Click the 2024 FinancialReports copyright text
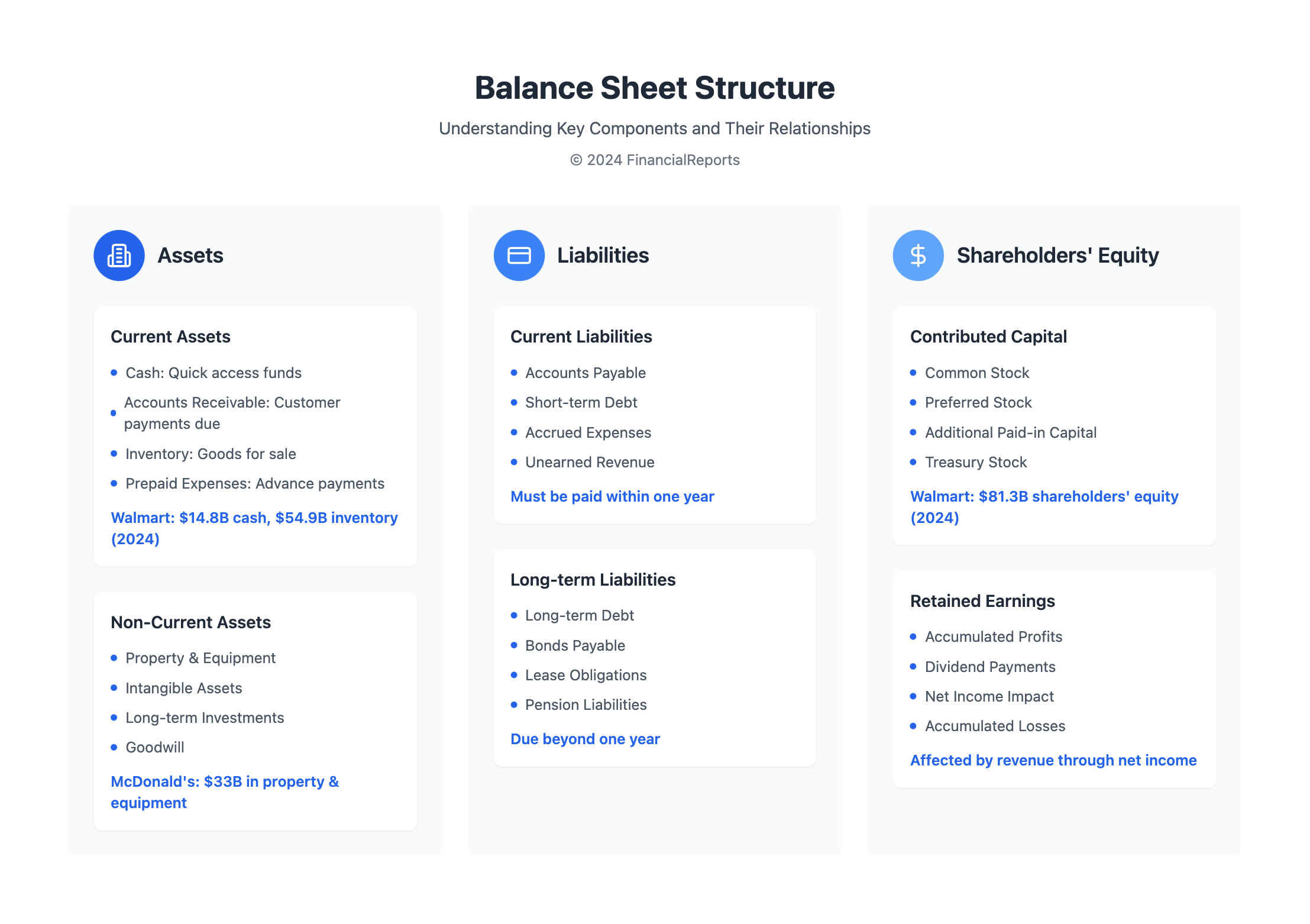The width and height of the screenshot is (1310, 924). coord(655,160)
